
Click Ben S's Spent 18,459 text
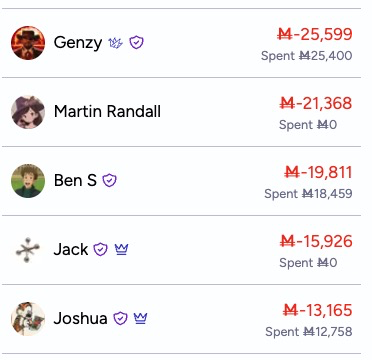308,194
